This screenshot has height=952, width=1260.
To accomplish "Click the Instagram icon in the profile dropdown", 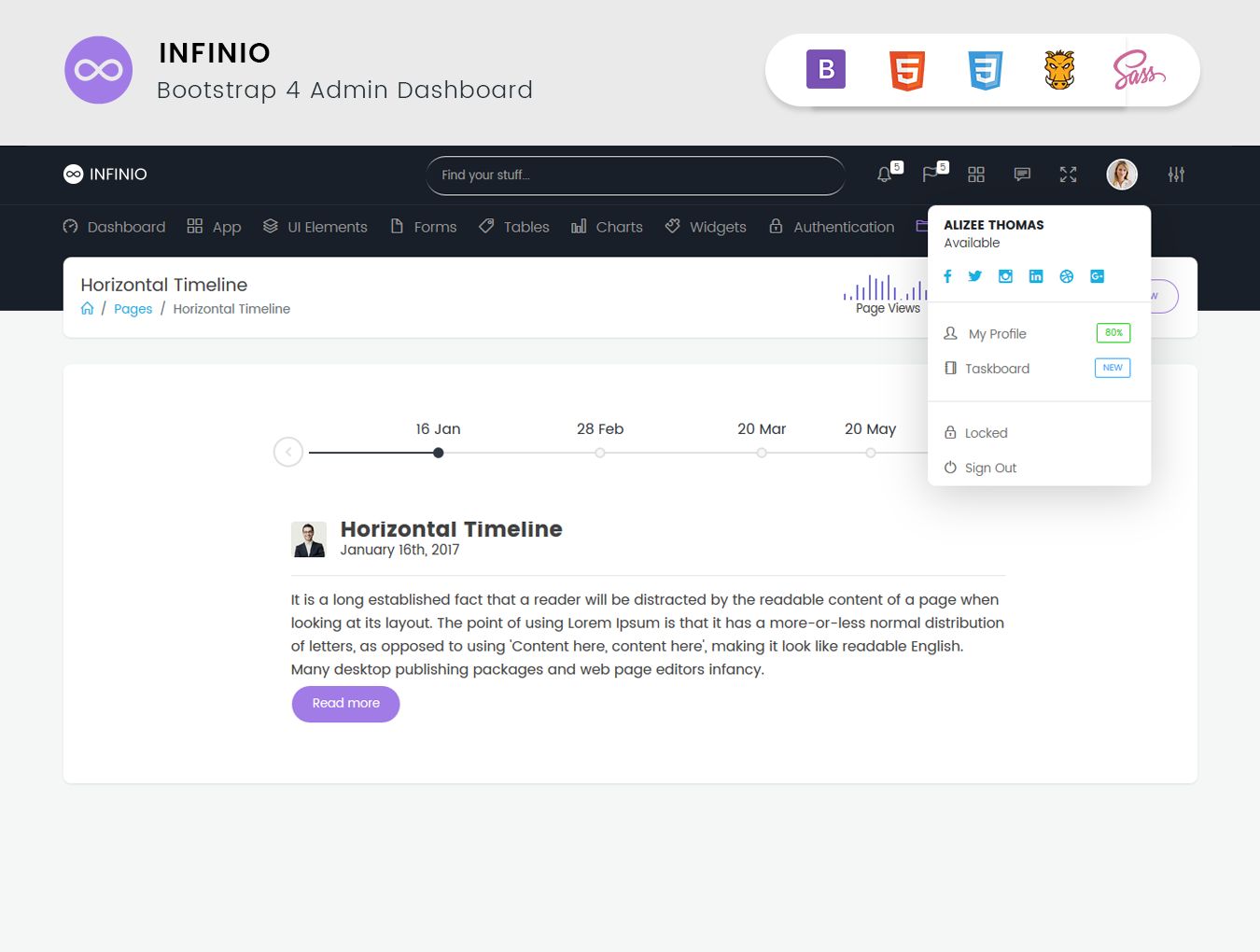I will pyautogui.click(x=1005, y=276).
